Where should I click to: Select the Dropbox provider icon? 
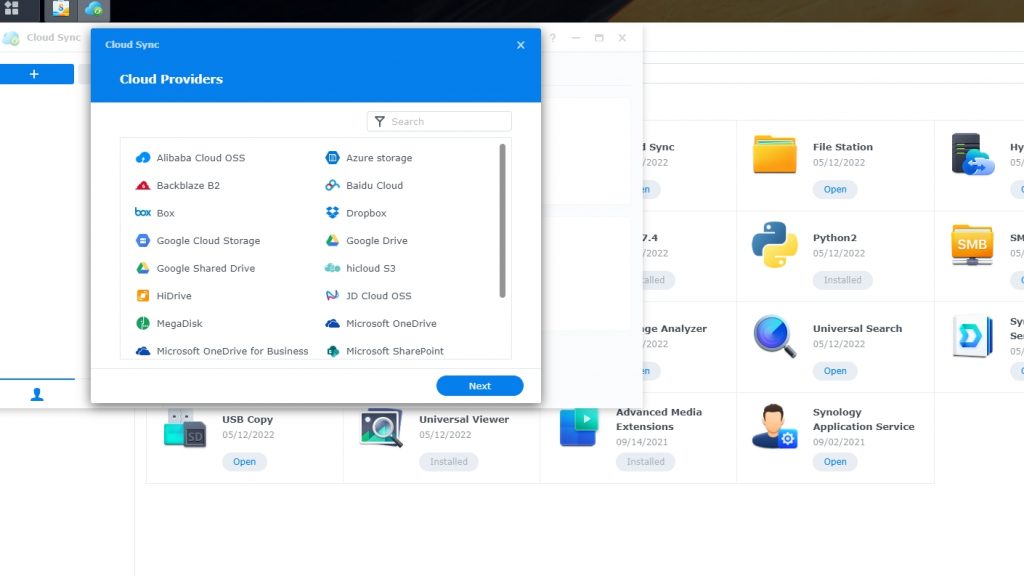332,213
